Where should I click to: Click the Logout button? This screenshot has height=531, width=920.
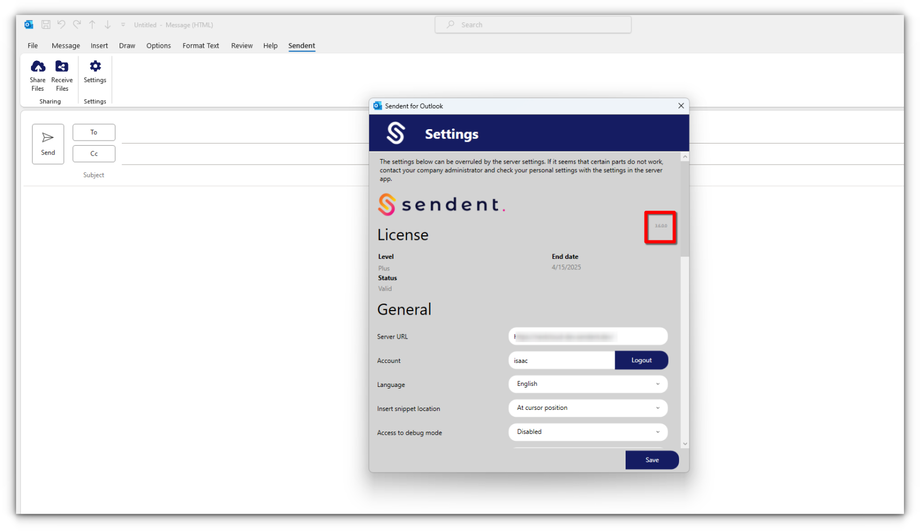(641, 360)
